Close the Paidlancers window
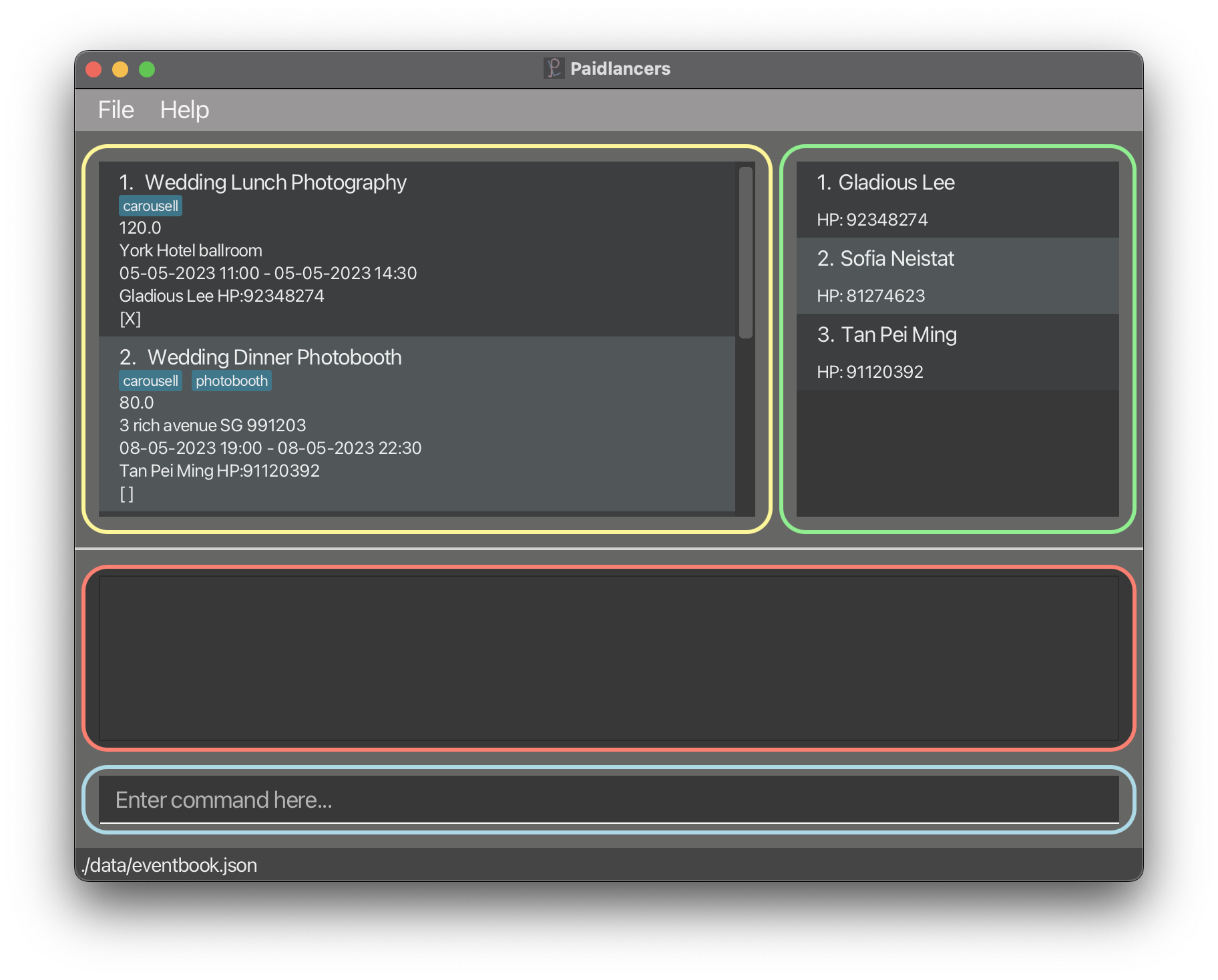The image size is (1218, 980). click(x=93, y=69)
